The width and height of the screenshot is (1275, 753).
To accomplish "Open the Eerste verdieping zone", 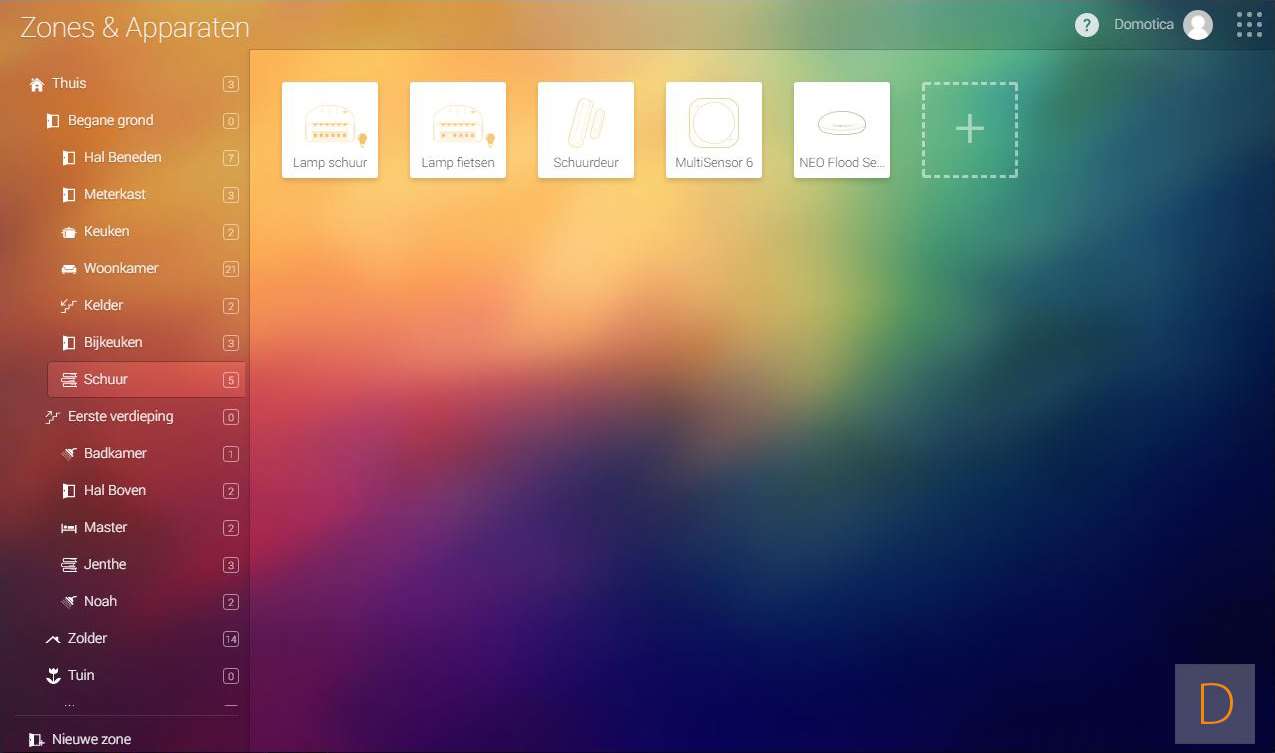I will (x=120, y=417).
